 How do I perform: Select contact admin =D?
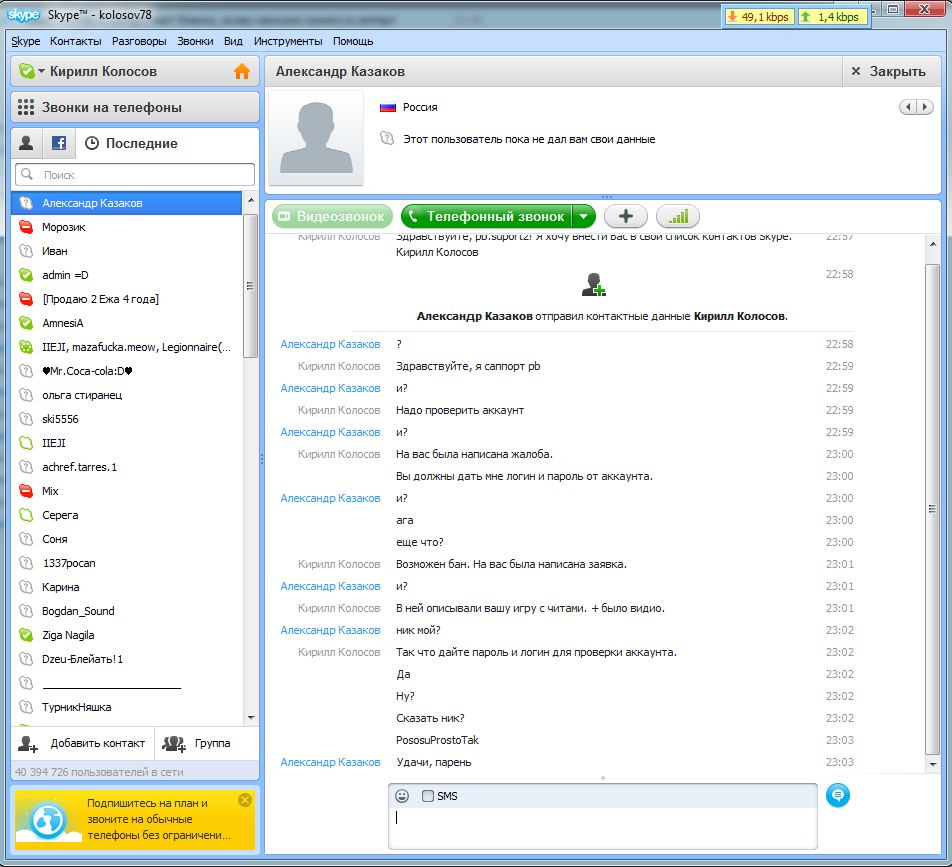pos(126,275)
